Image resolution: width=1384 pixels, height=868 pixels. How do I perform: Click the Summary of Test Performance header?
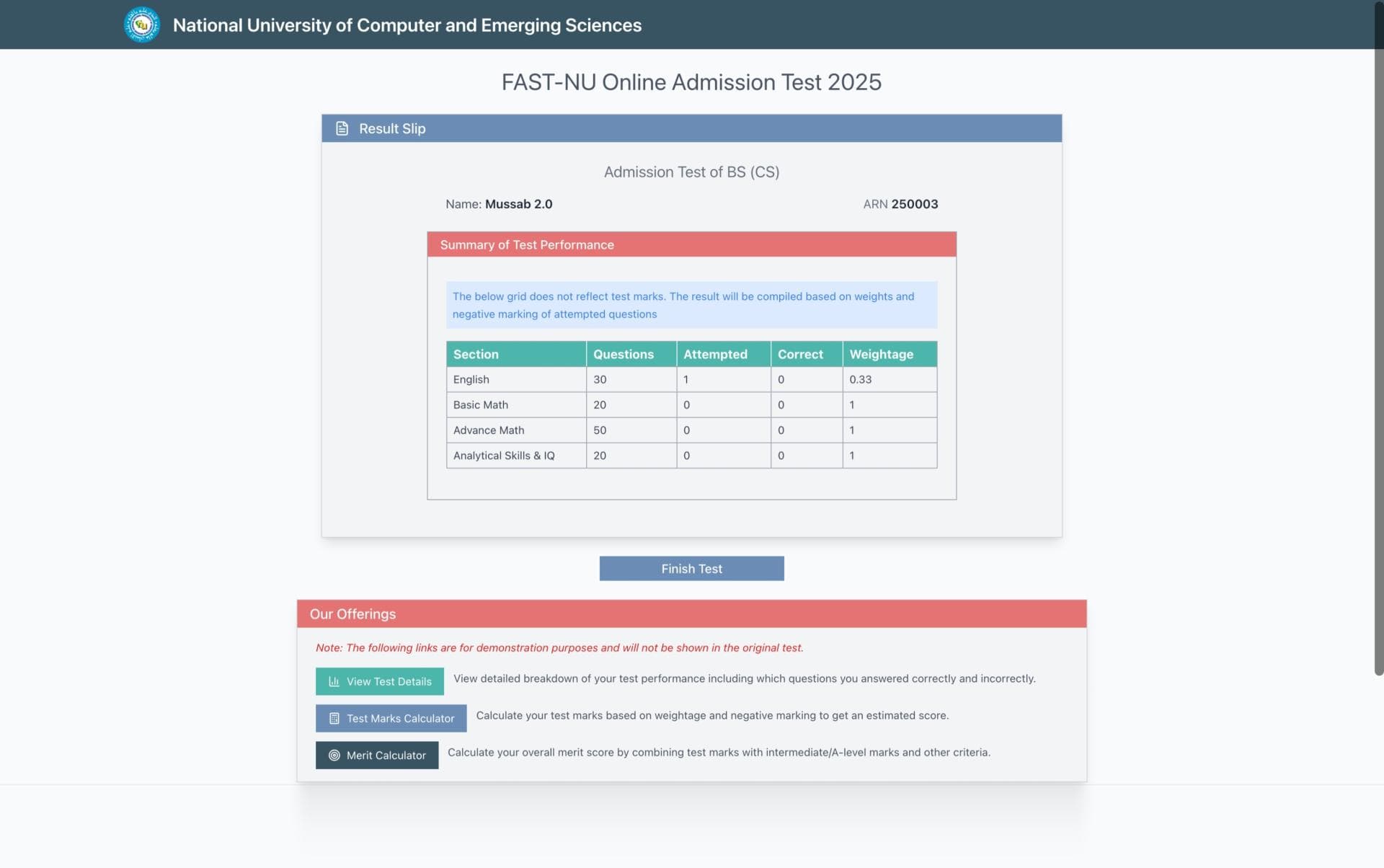pos(527,244)
